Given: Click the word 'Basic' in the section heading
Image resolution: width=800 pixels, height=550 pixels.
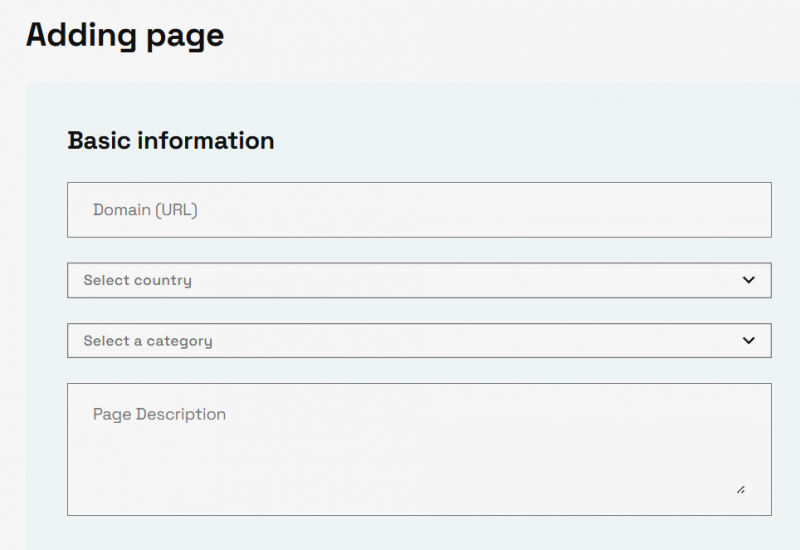Looking at the screenshot, I should (x=99, y=141).
